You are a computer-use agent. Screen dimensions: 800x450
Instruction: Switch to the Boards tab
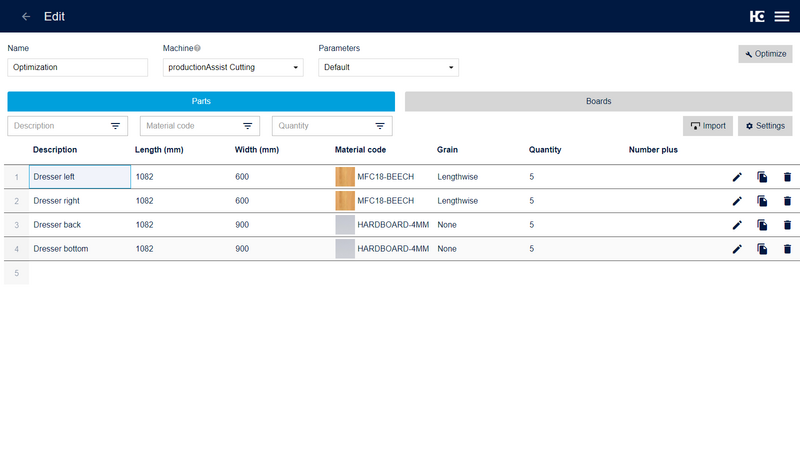[x=598, y=102]
